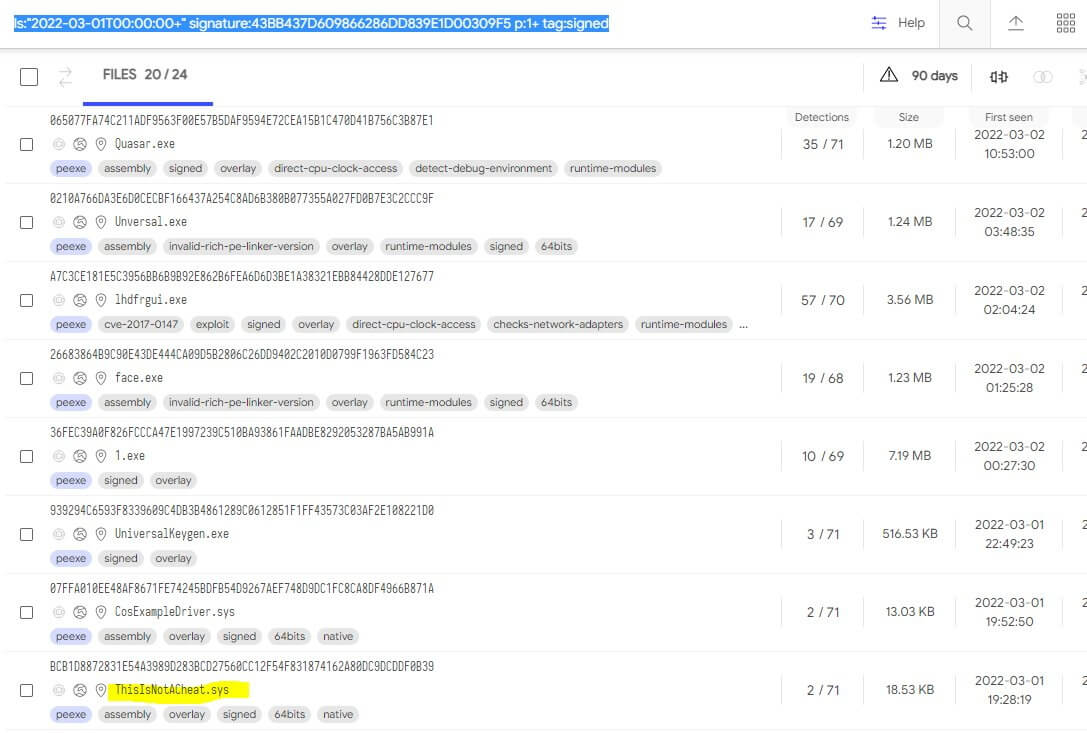Switch to the FILES 20 / 24 tab
1087x733 pixels.
pos(145,75)
